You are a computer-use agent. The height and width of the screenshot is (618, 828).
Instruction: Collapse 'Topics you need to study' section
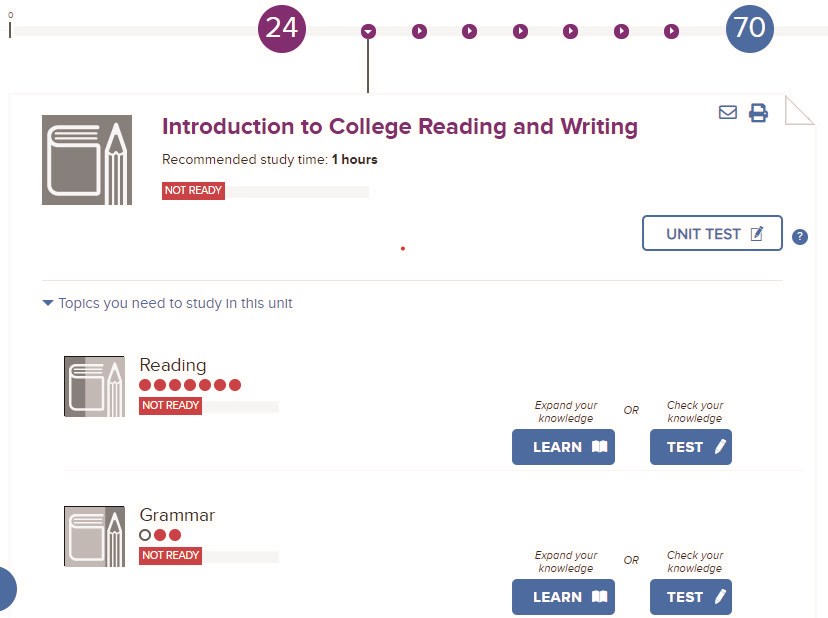(167, 303)
